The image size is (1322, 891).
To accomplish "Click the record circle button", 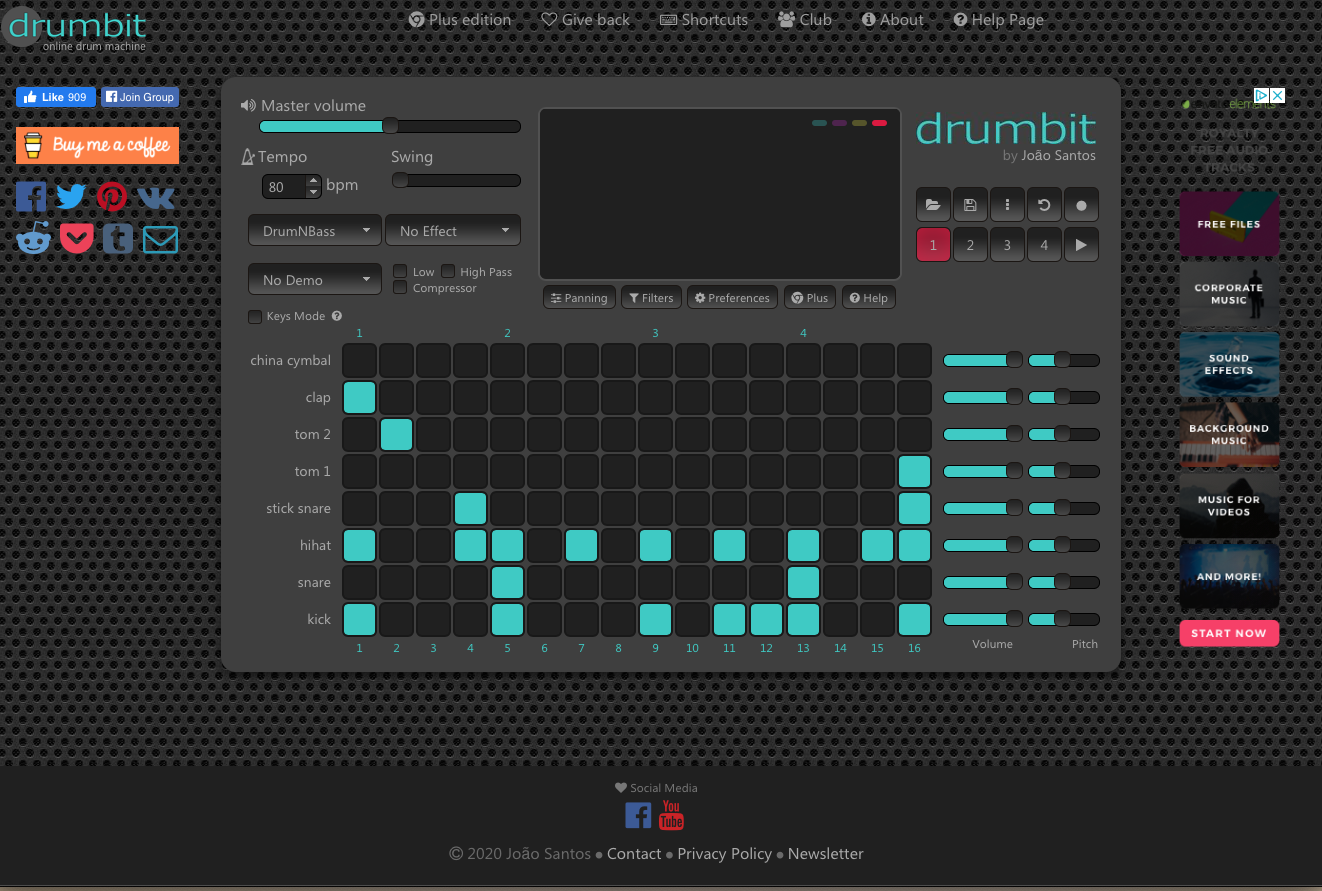I will tap(1081, 205).
